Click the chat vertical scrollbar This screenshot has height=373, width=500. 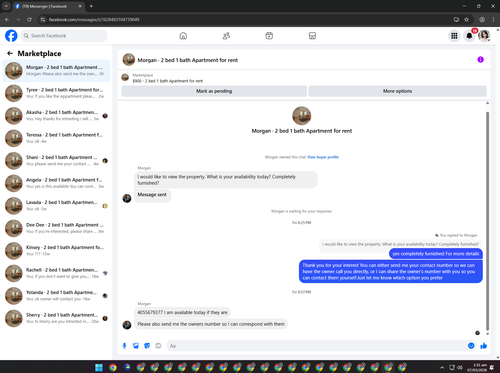pyautogui.click(x=487, y=220)
